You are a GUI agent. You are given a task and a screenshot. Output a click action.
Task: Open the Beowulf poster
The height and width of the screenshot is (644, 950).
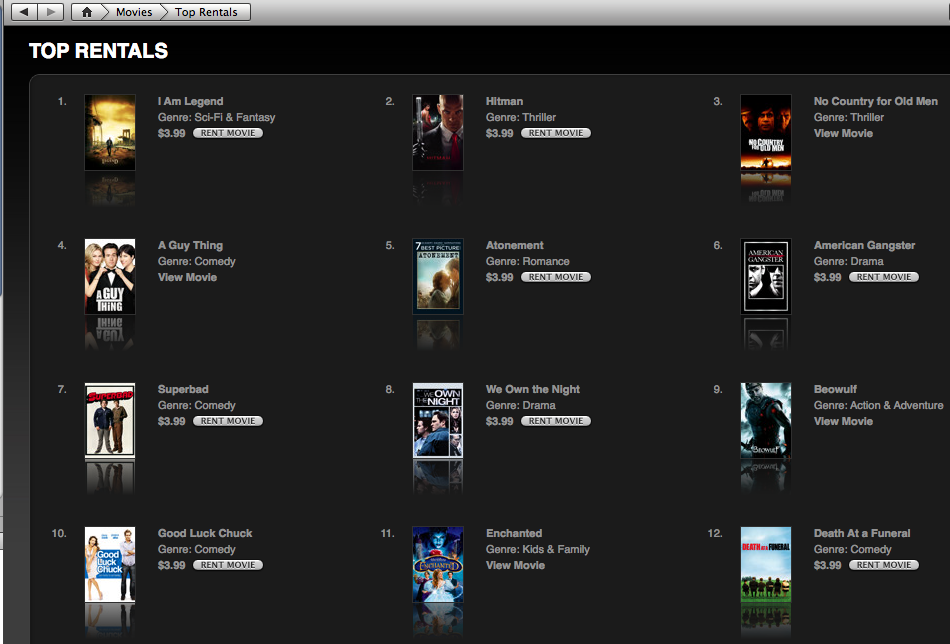tap(766, 420)
